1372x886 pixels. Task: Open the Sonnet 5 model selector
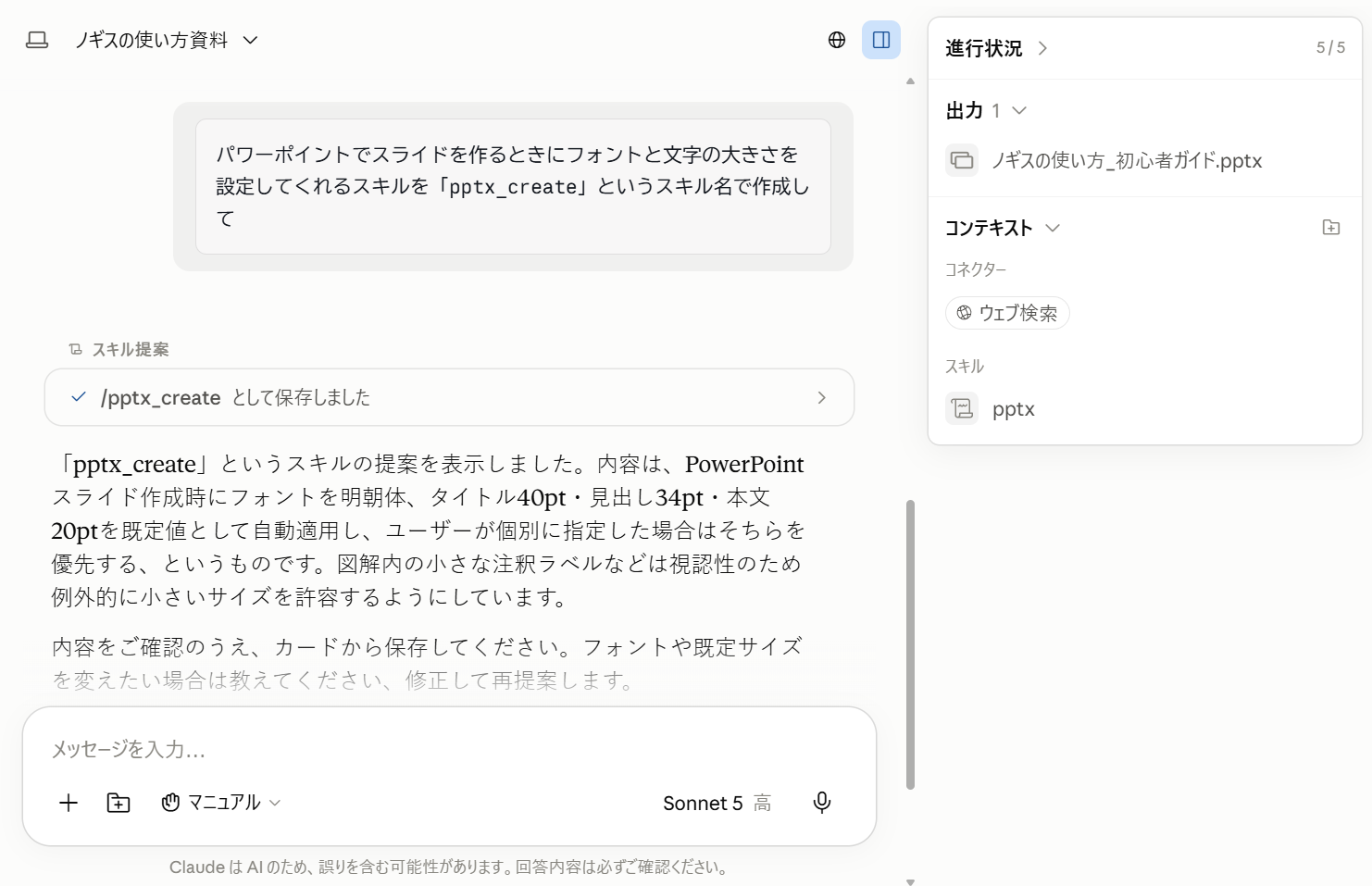pyautogui.click(x=717, y=803)
